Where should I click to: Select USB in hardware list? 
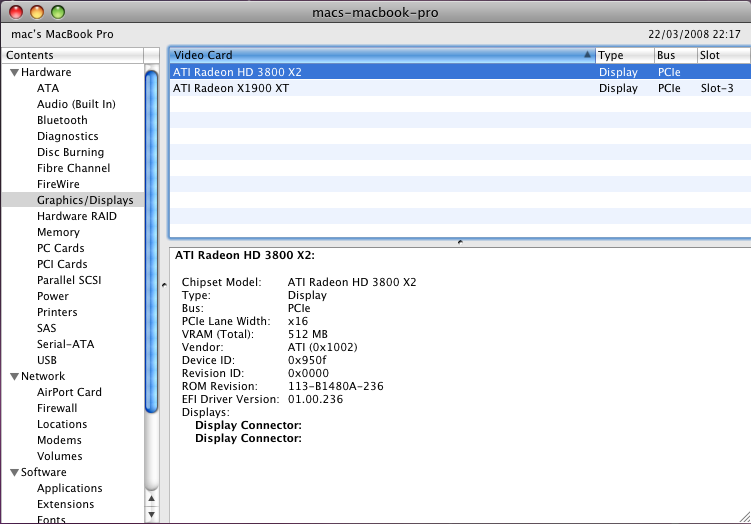(x=46, y=360)
